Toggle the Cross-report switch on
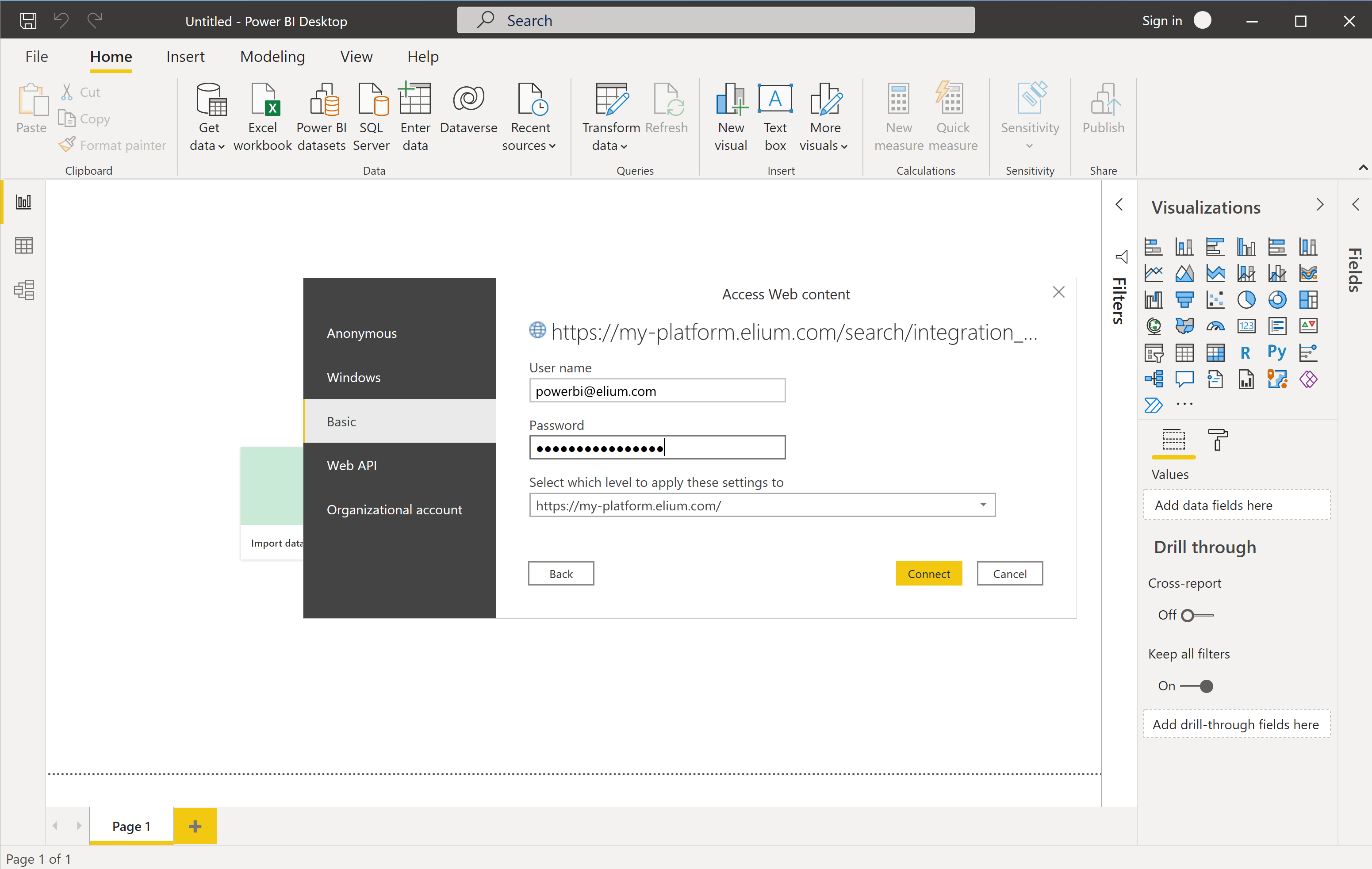The width and height of the screenshot is (1372, 869). tap(1197, 616)
